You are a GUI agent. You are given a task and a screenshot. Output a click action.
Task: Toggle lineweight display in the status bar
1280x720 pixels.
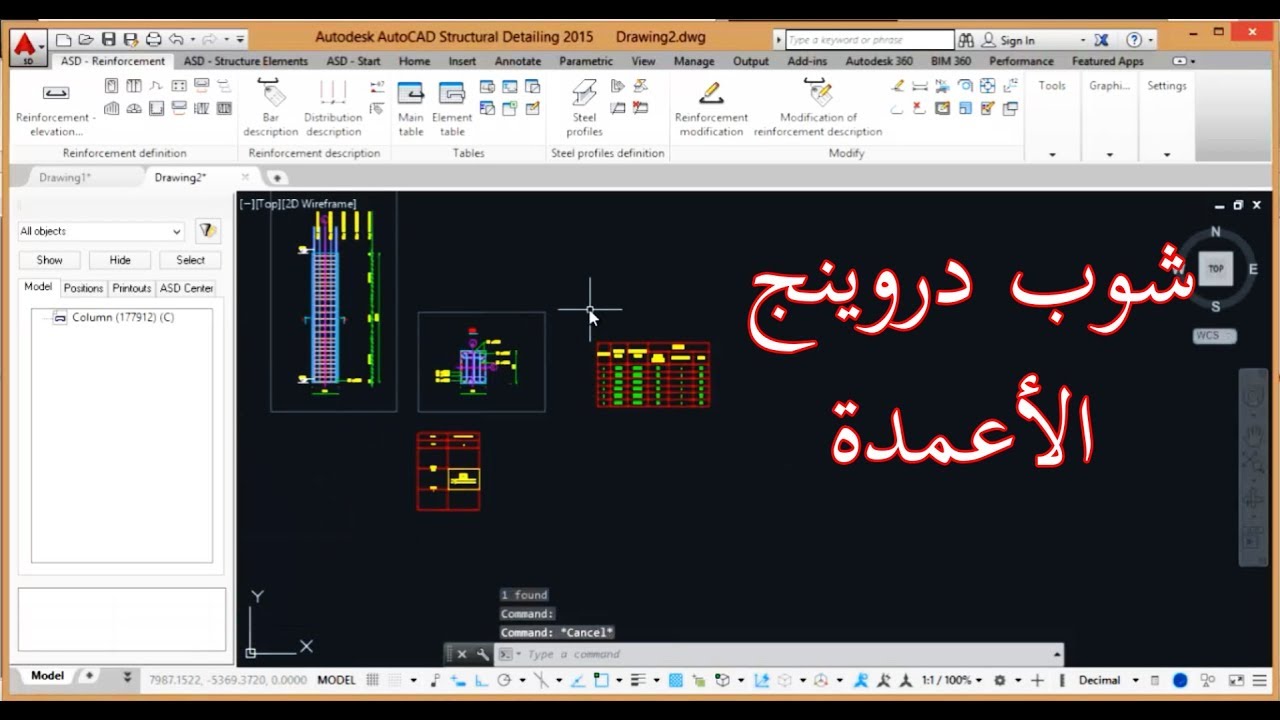pos(637,680)
